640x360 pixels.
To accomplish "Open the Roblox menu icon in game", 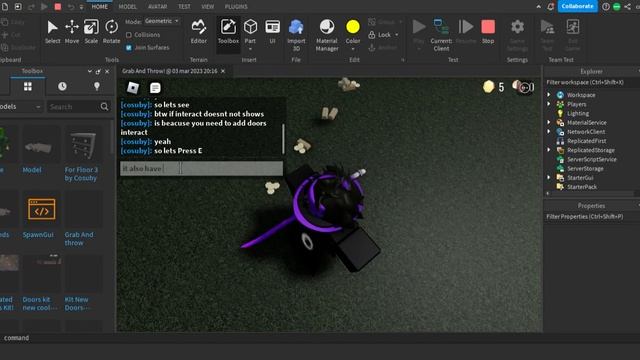I will [133, 88].
